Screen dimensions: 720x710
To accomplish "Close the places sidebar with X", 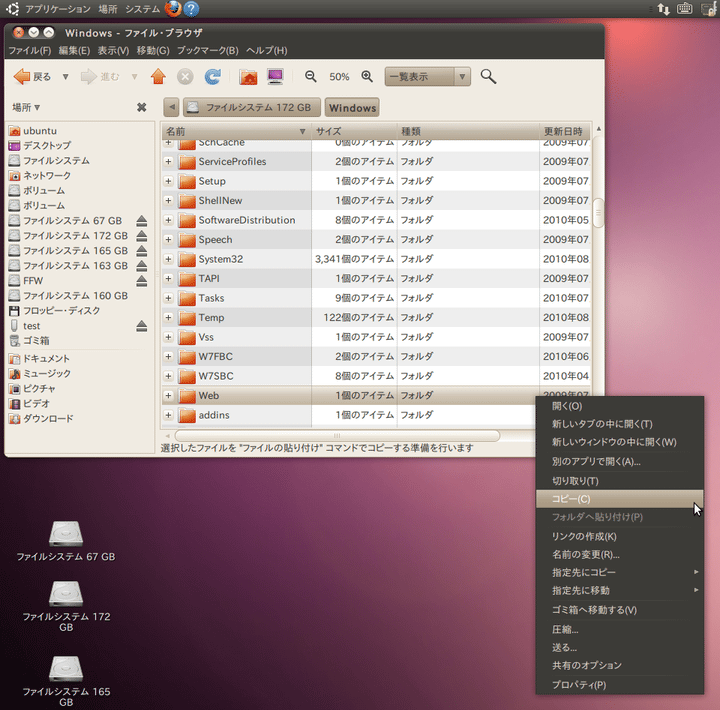I will [141, 107].
